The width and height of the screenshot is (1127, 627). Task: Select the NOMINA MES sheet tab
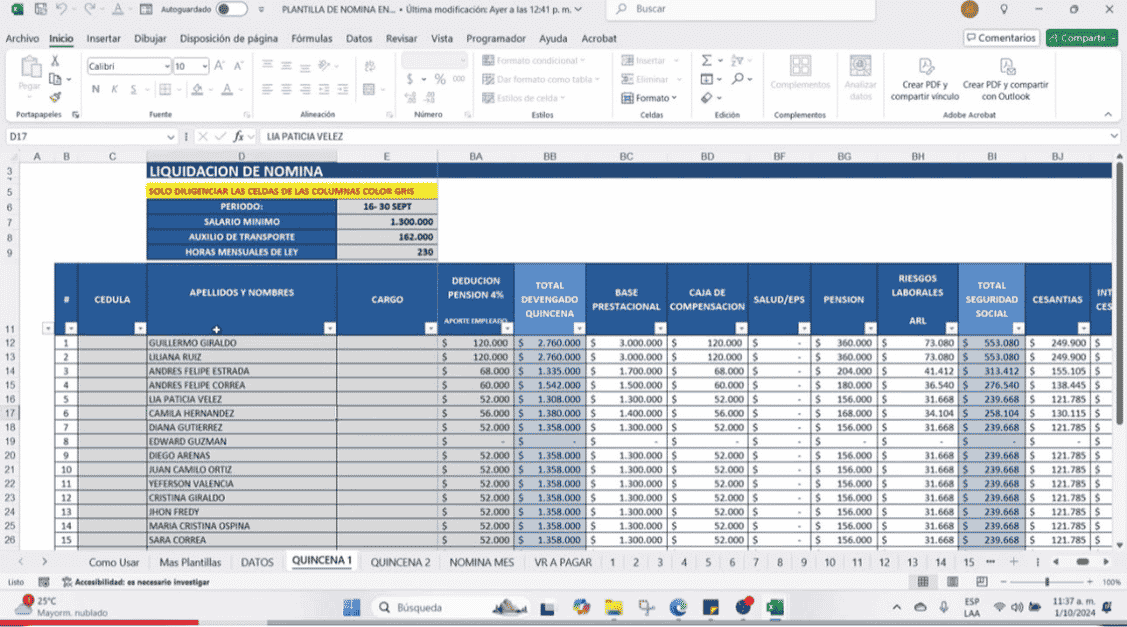click(x=482, y=562)
